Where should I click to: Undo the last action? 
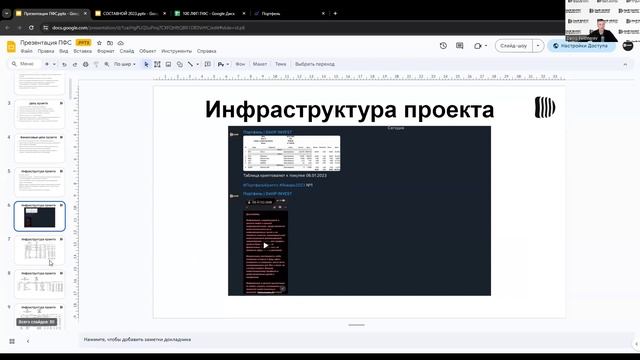pyautogui.click(x=64, y=64)
